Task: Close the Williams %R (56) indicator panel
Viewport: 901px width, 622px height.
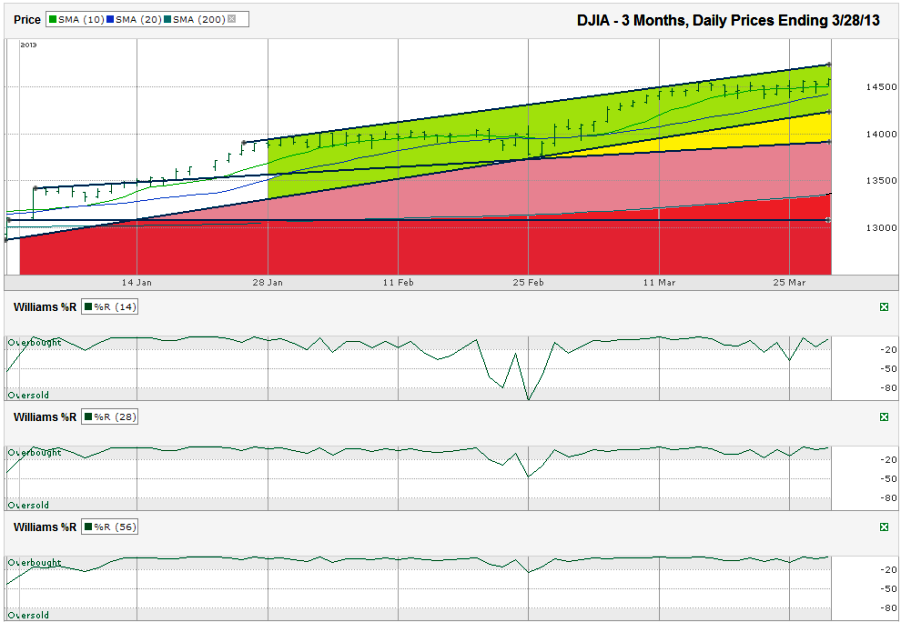Action: pos(884,527)
